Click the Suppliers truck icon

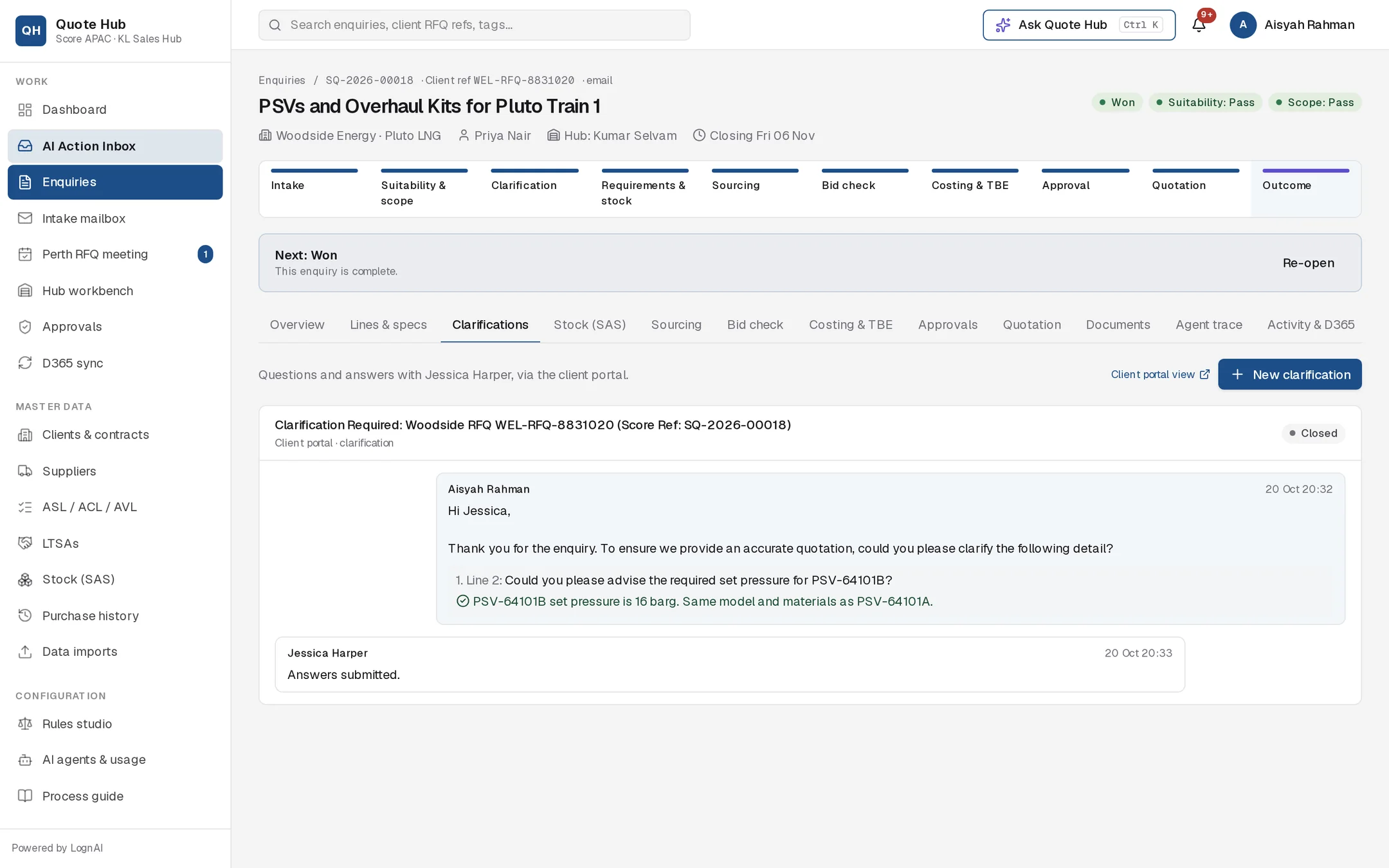tap(25, 471)
